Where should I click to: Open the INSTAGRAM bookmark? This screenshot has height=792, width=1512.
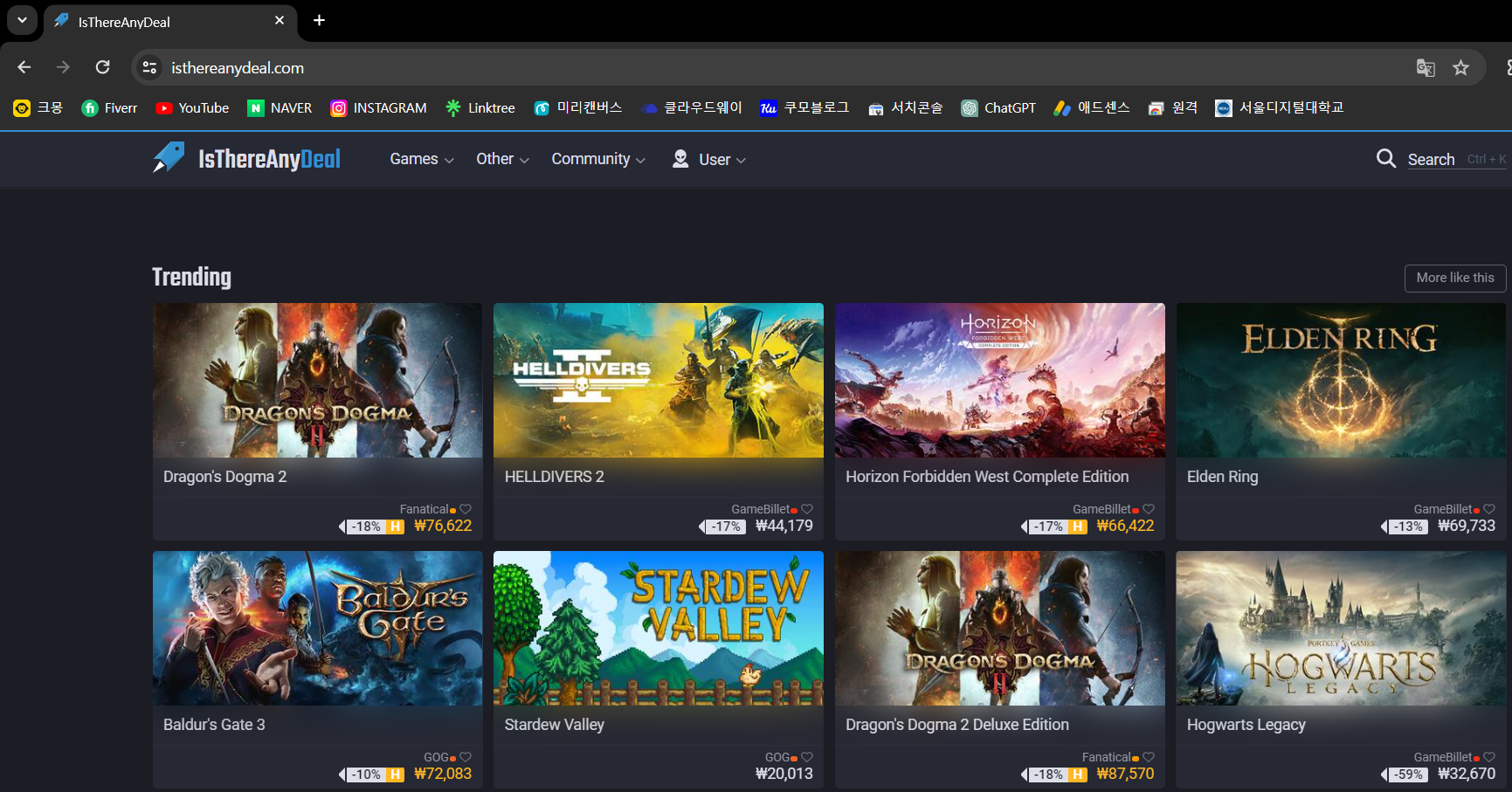[378, 108]
